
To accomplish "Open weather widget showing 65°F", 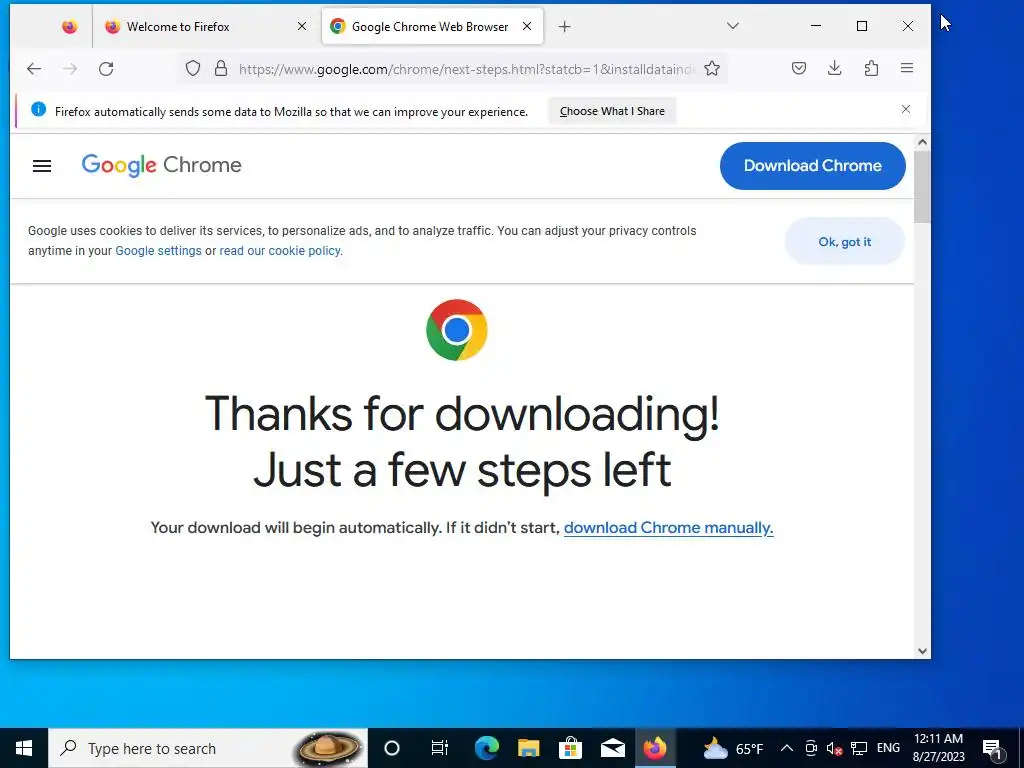I will point(733,748).
